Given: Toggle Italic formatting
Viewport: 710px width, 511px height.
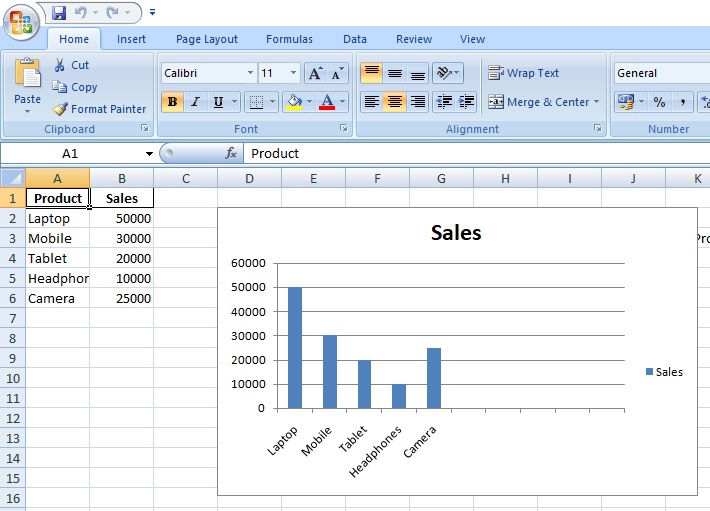Looking at the screenshot, I should [195, 102].
